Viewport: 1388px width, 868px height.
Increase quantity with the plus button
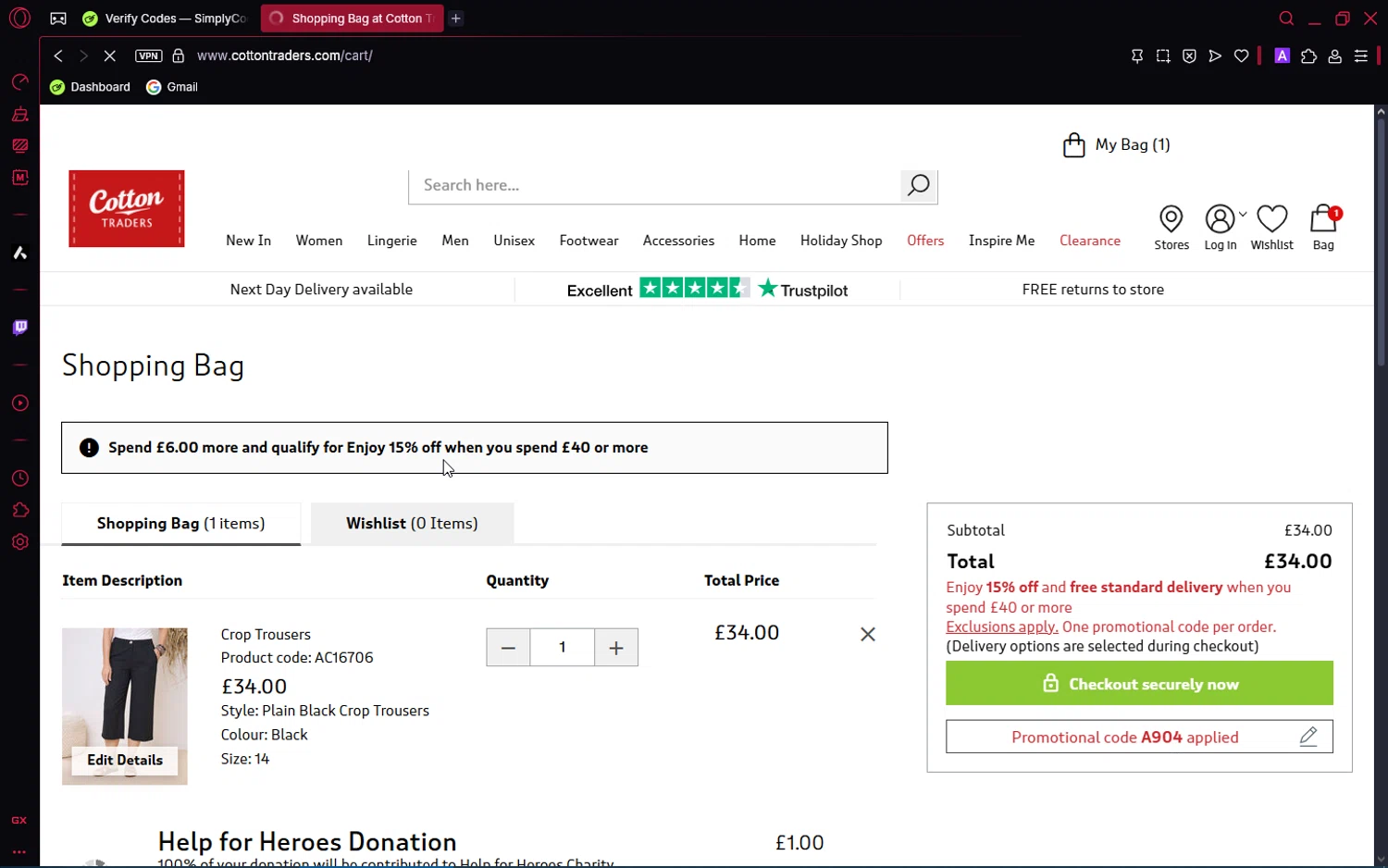(x=616, y=648)
